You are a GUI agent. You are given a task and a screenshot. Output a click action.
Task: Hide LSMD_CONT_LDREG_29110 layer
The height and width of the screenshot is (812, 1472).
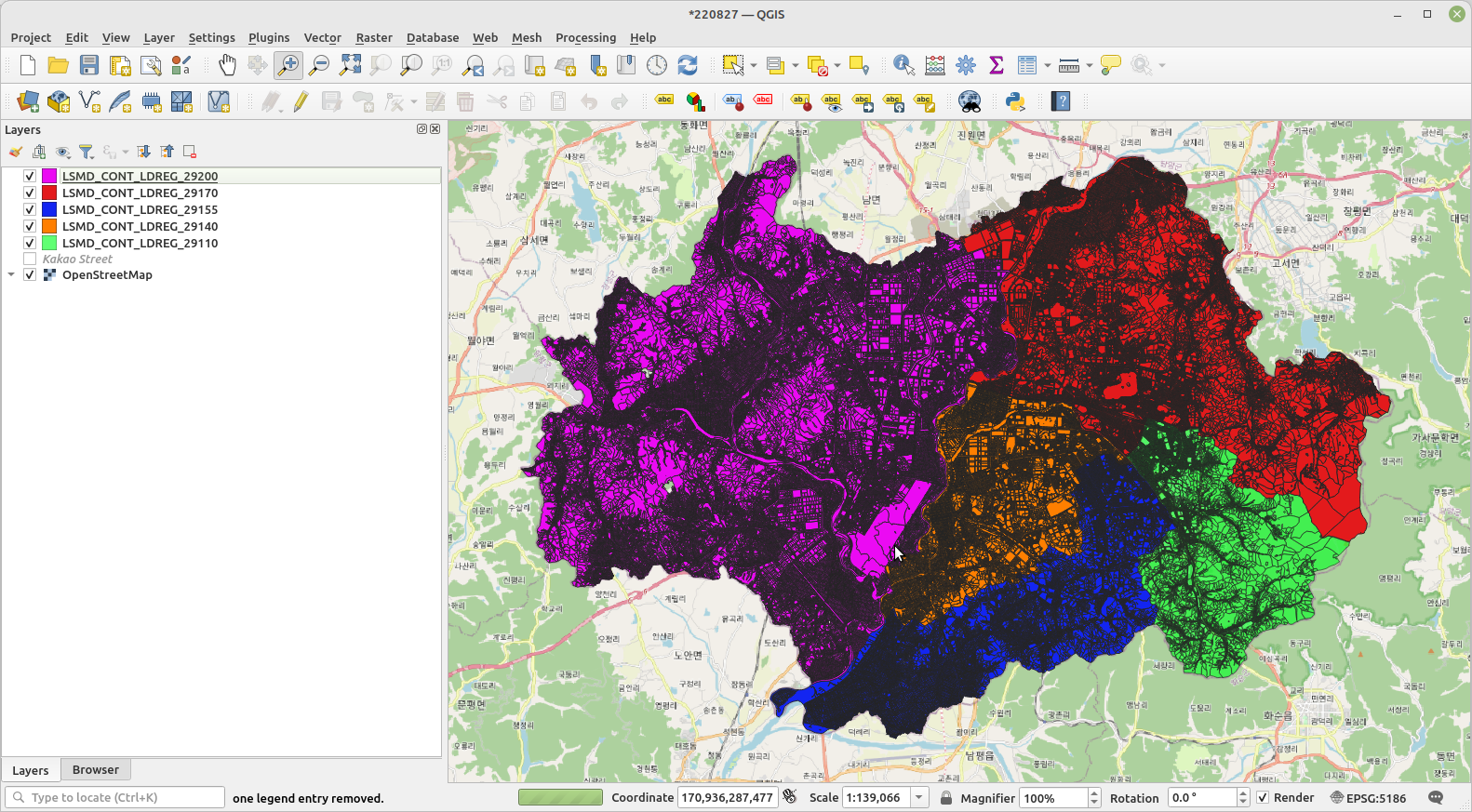point(30,243)
